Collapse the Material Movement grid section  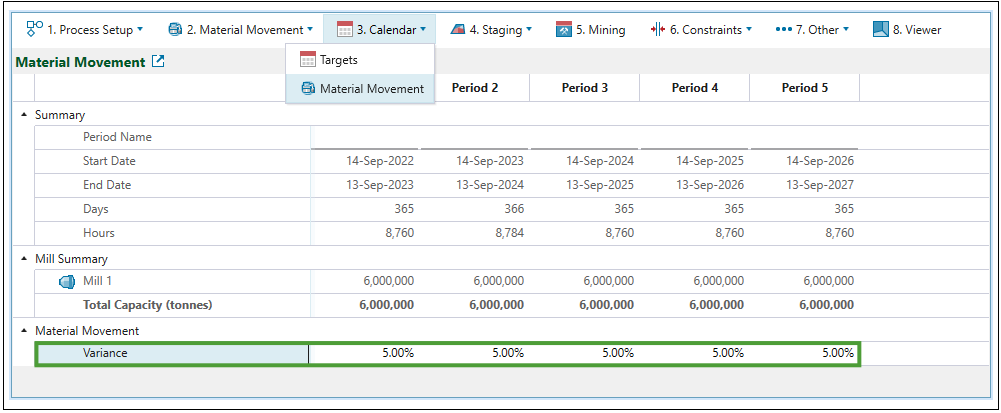click(x=24, y=330)
